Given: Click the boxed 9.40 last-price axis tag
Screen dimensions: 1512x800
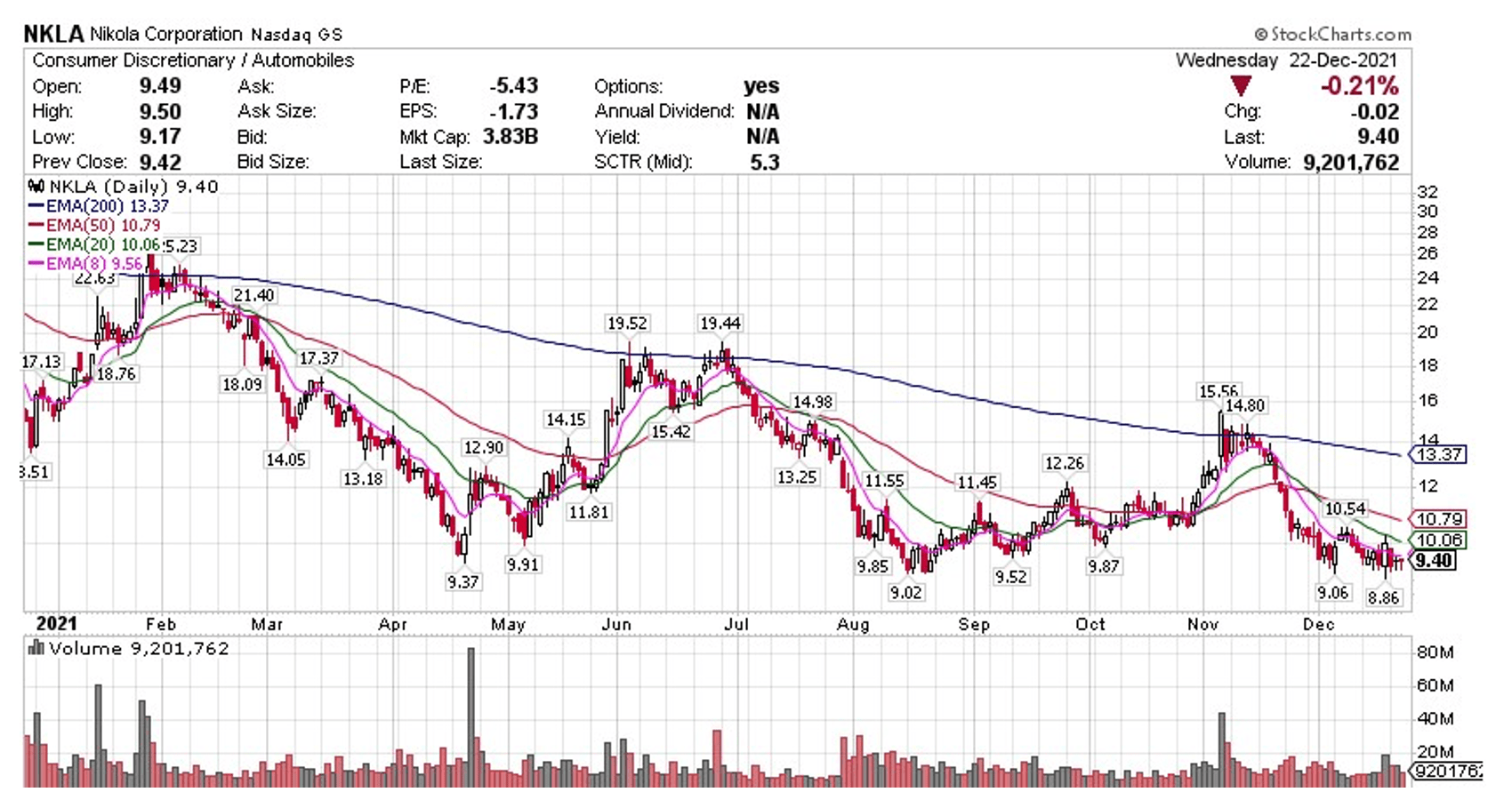Looking at the screenshot, I should click(x=1434, y=561).
